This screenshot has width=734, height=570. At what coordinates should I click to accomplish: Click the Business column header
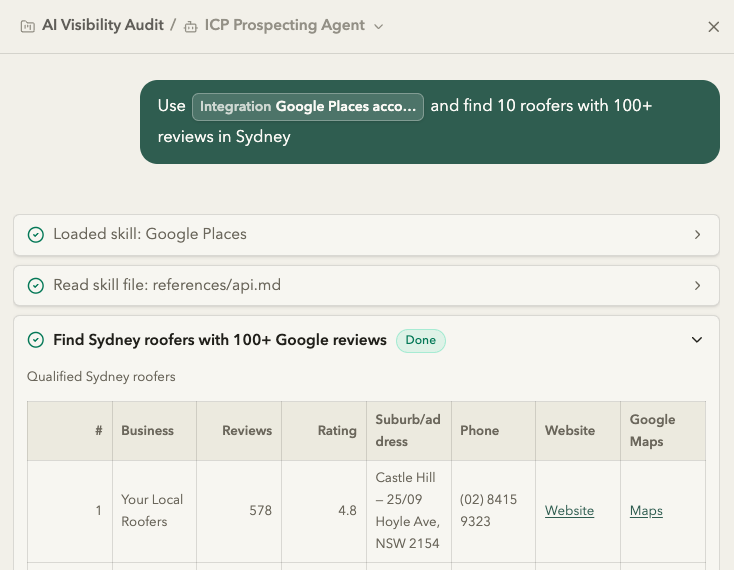(x=154, y=431)
